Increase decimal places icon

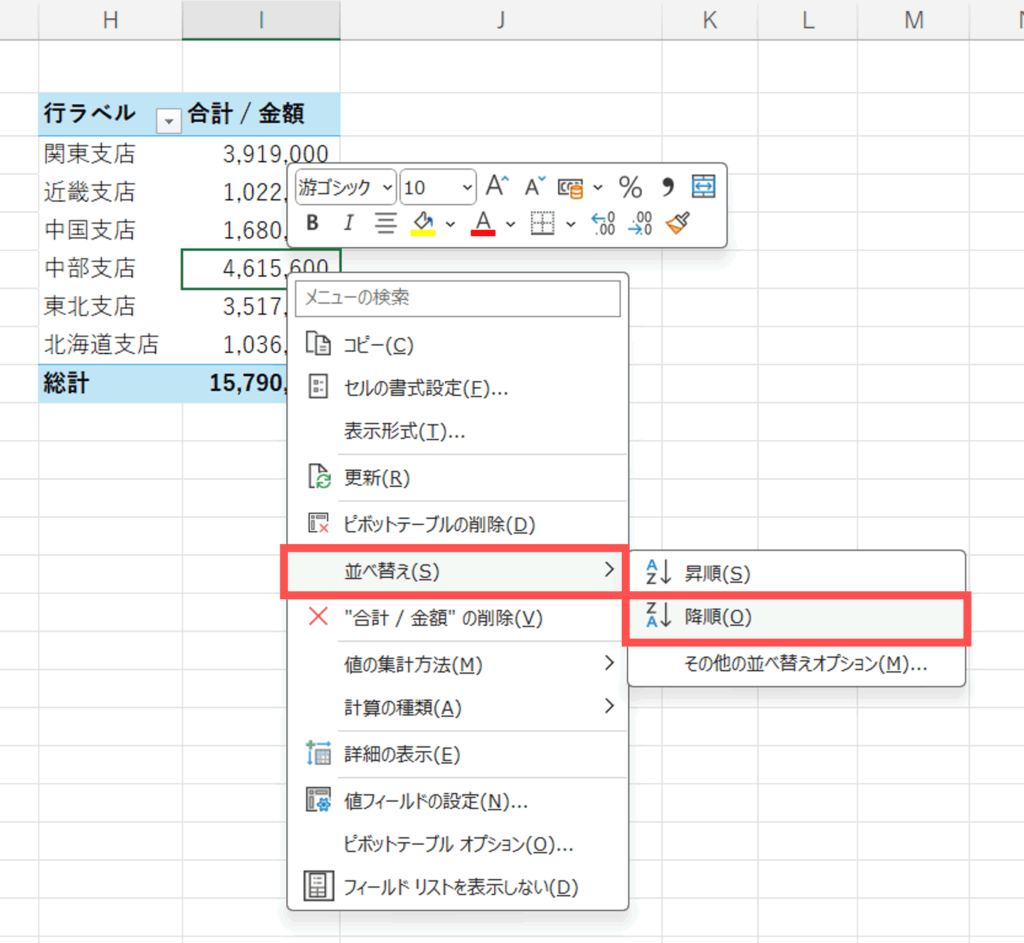(x=603, y=223)
